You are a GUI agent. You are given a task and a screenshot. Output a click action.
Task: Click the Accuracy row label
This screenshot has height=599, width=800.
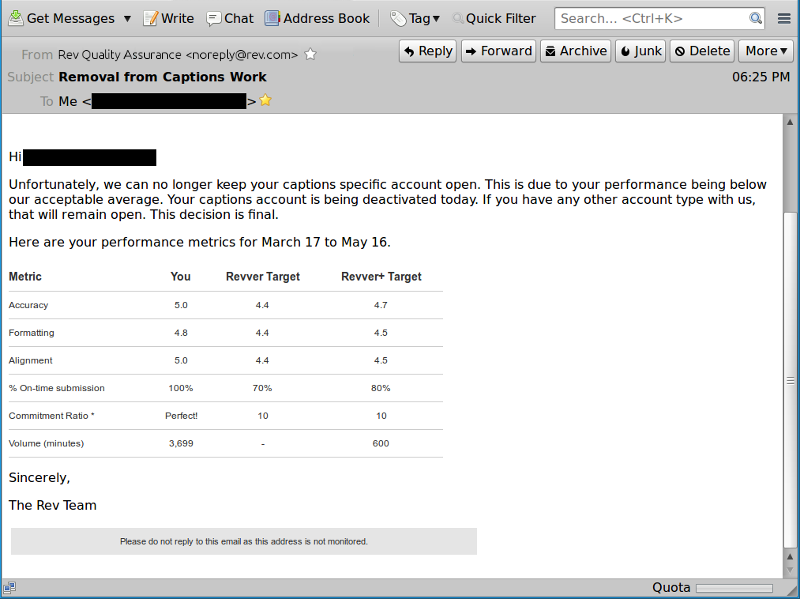(x=28, y=305)
